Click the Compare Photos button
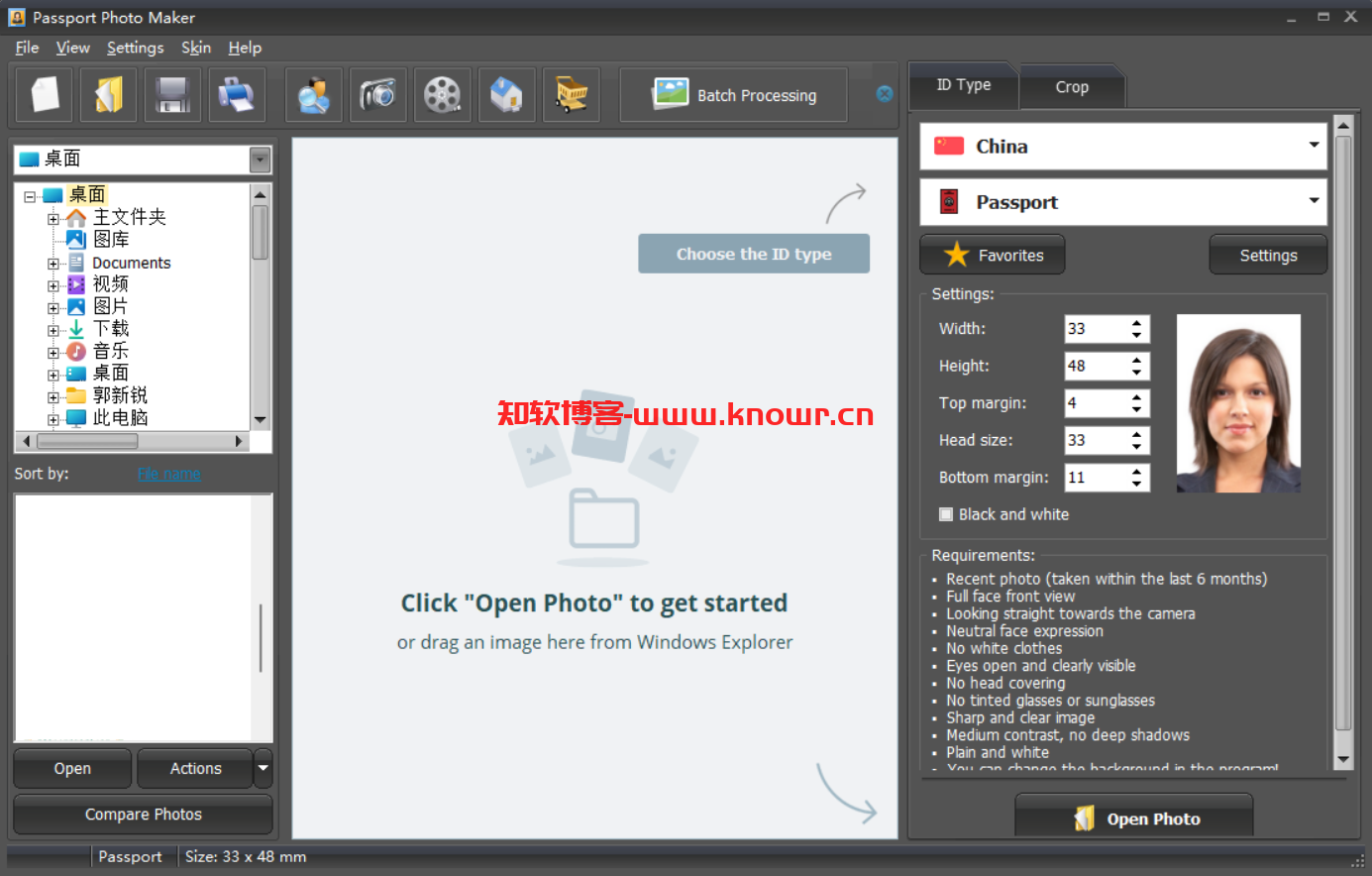The height and width of the screenshot is (876, 1372). [x=143, y=814]
